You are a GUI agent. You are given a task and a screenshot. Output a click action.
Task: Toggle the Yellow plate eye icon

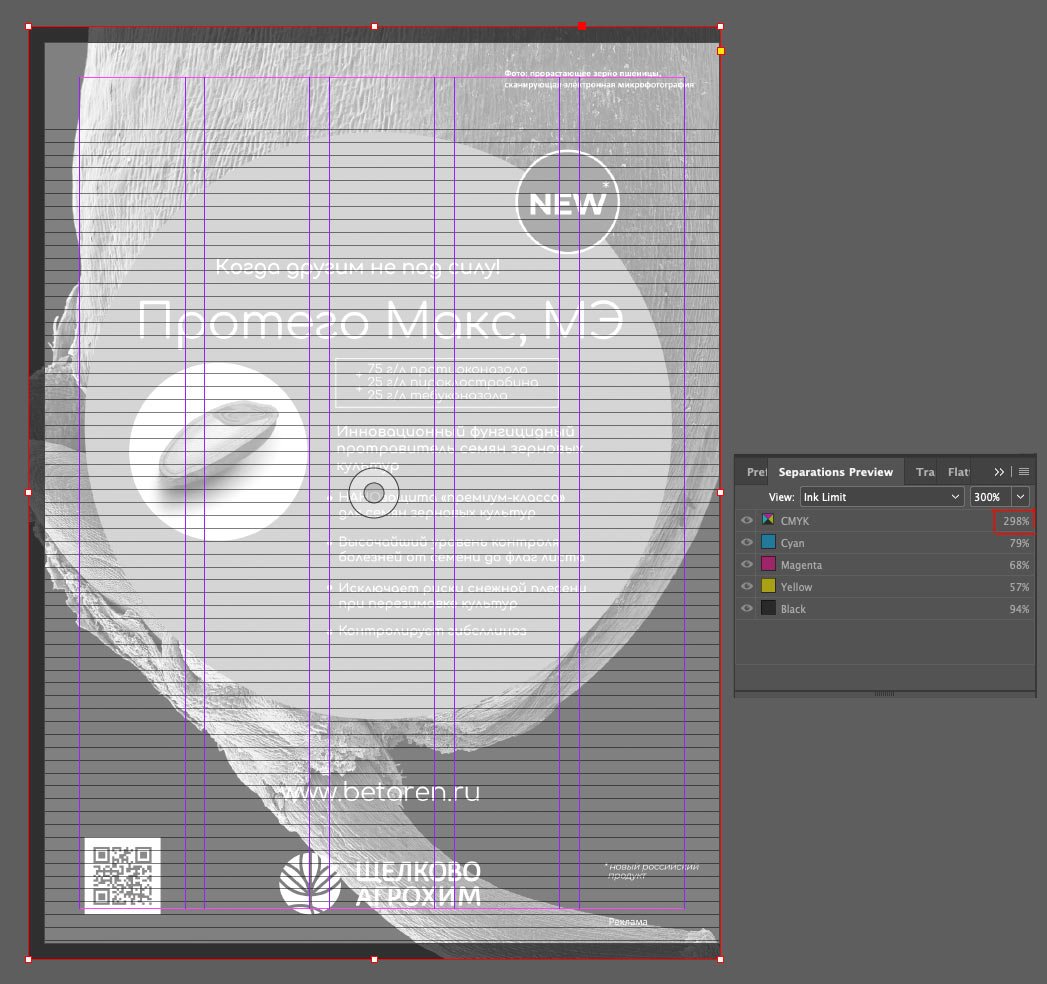pos(747,586)
